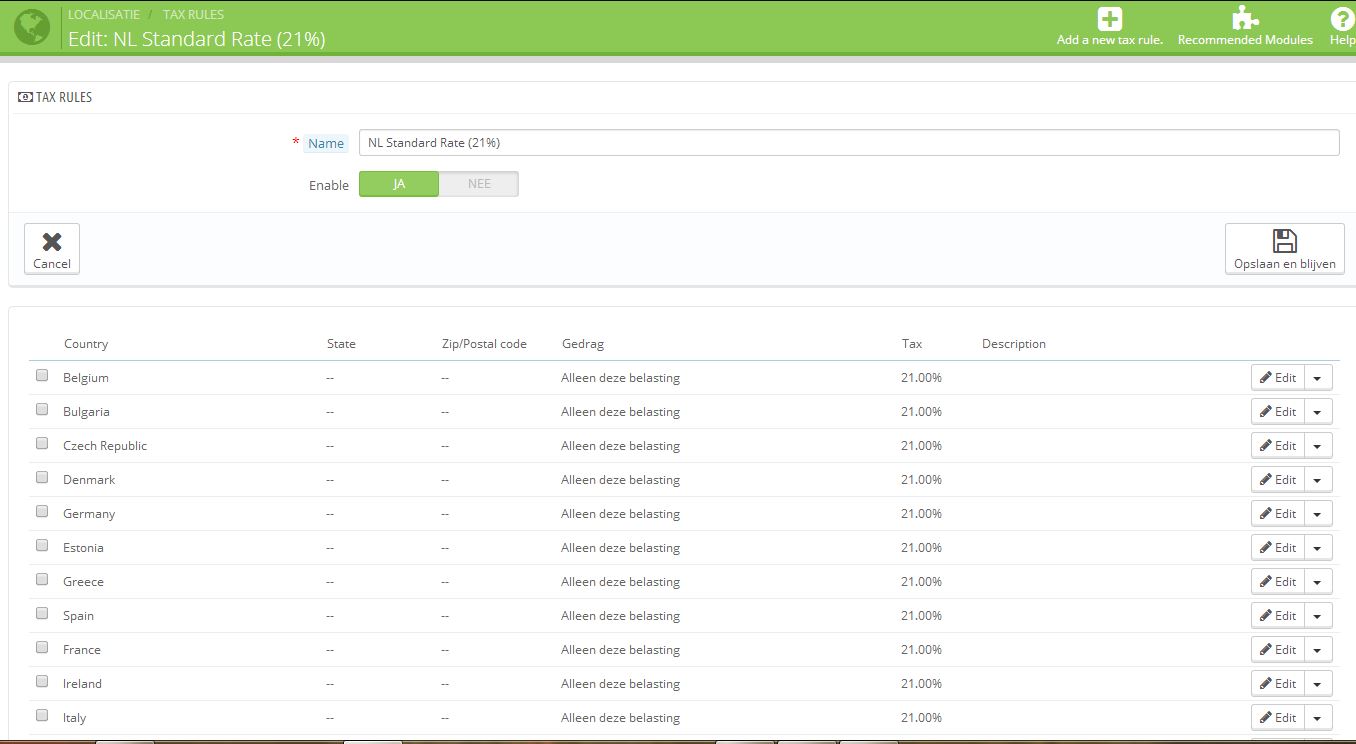Viewport: 1356px width, 744px height.
Task: Select the Spain row checkbox
Action: [x=42, y=614]
